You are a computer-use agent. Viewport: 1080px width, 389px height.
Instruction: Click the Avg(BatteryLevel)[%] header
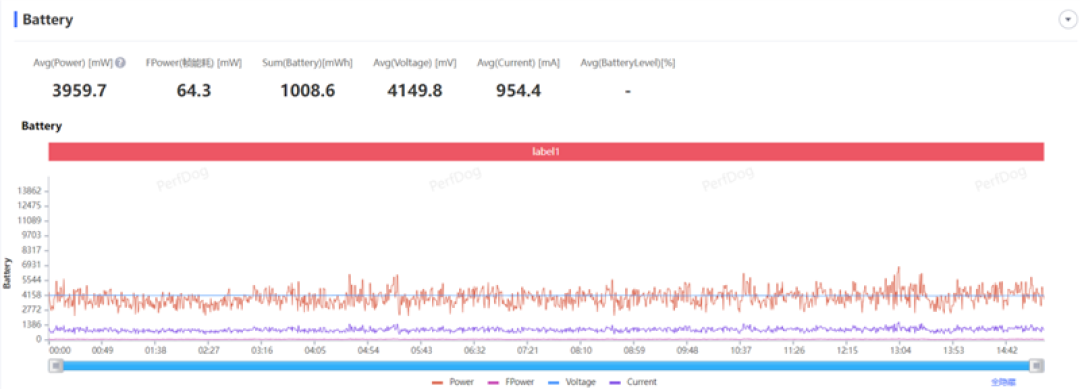click(627, 63)
